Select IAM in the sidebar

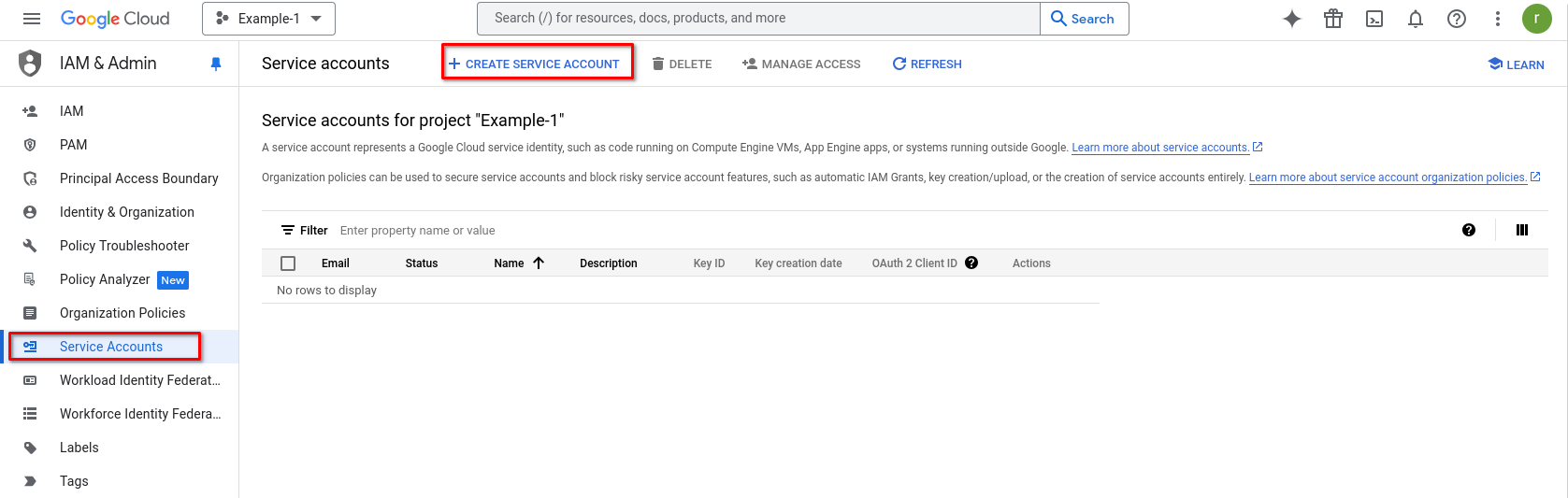71,111
